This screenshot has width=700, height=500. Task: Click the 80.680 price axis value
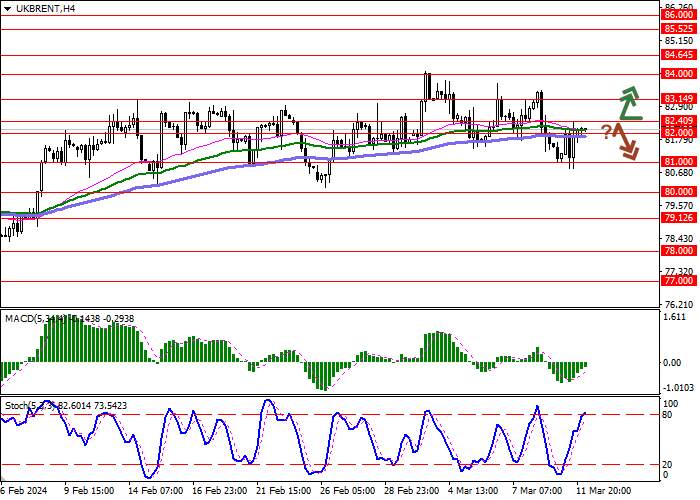(x=679, y=173)
